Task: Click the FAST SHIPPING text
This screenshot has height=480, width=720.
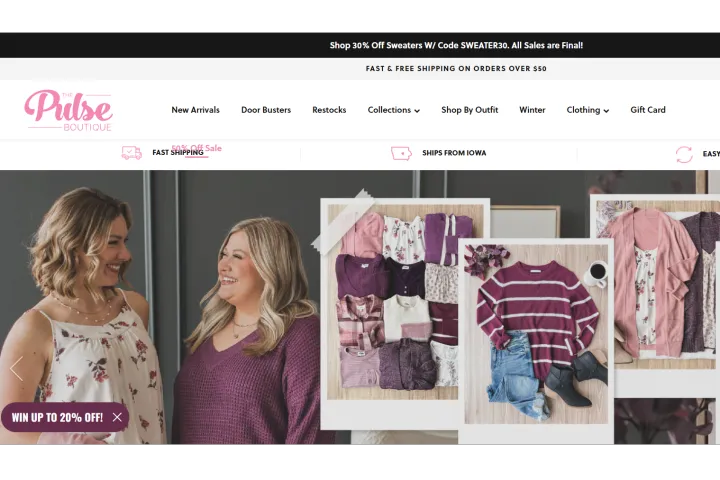Action: 178,152
